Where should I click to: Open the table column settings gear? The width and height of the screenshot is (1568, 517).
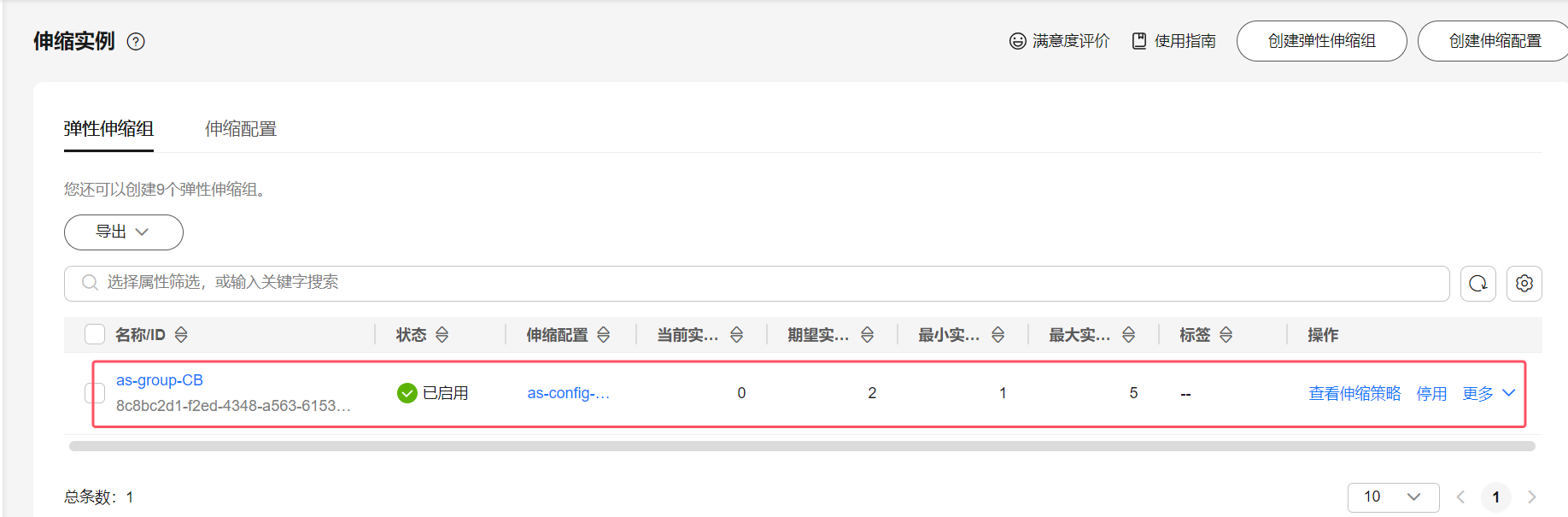click(x=1524, y=284)
